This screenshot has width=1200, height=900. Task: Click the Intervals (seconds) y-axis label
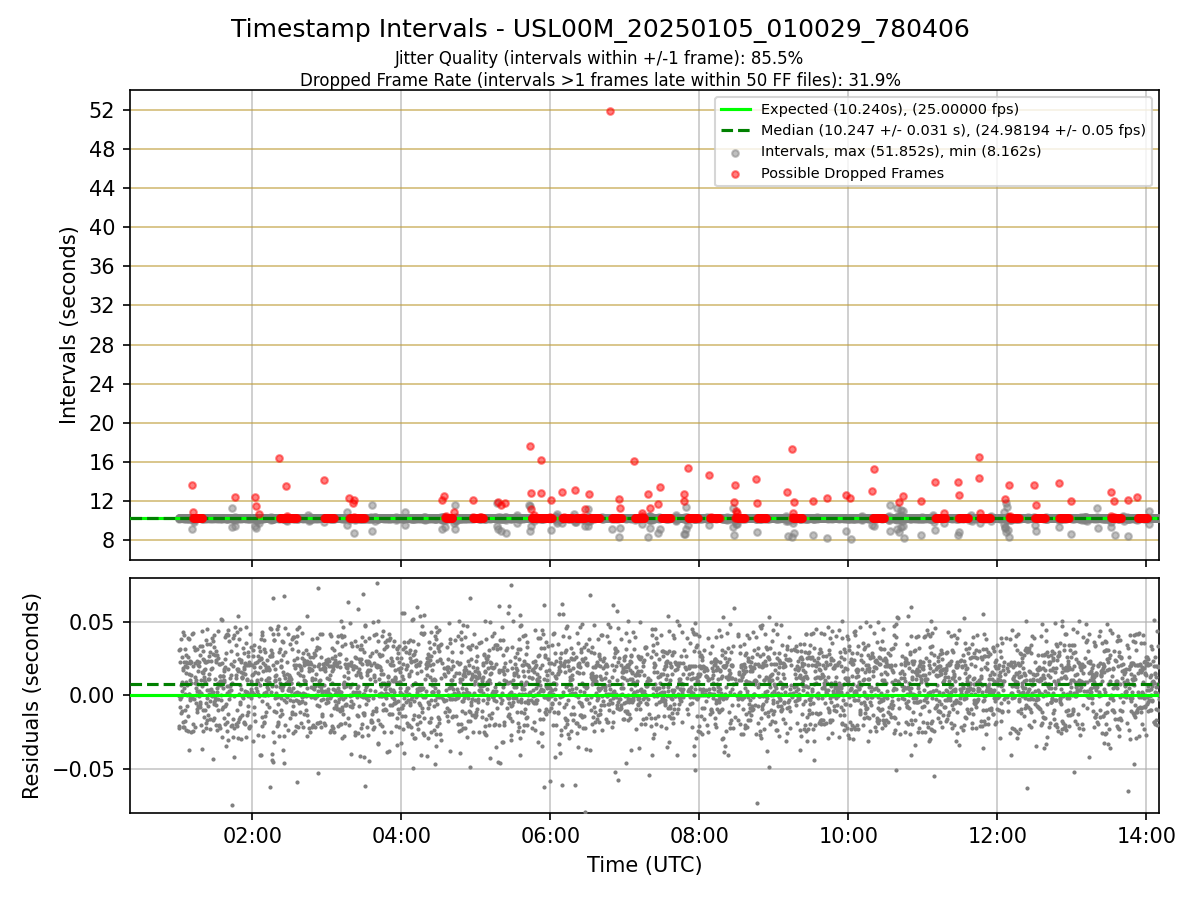tap(68, 325)
